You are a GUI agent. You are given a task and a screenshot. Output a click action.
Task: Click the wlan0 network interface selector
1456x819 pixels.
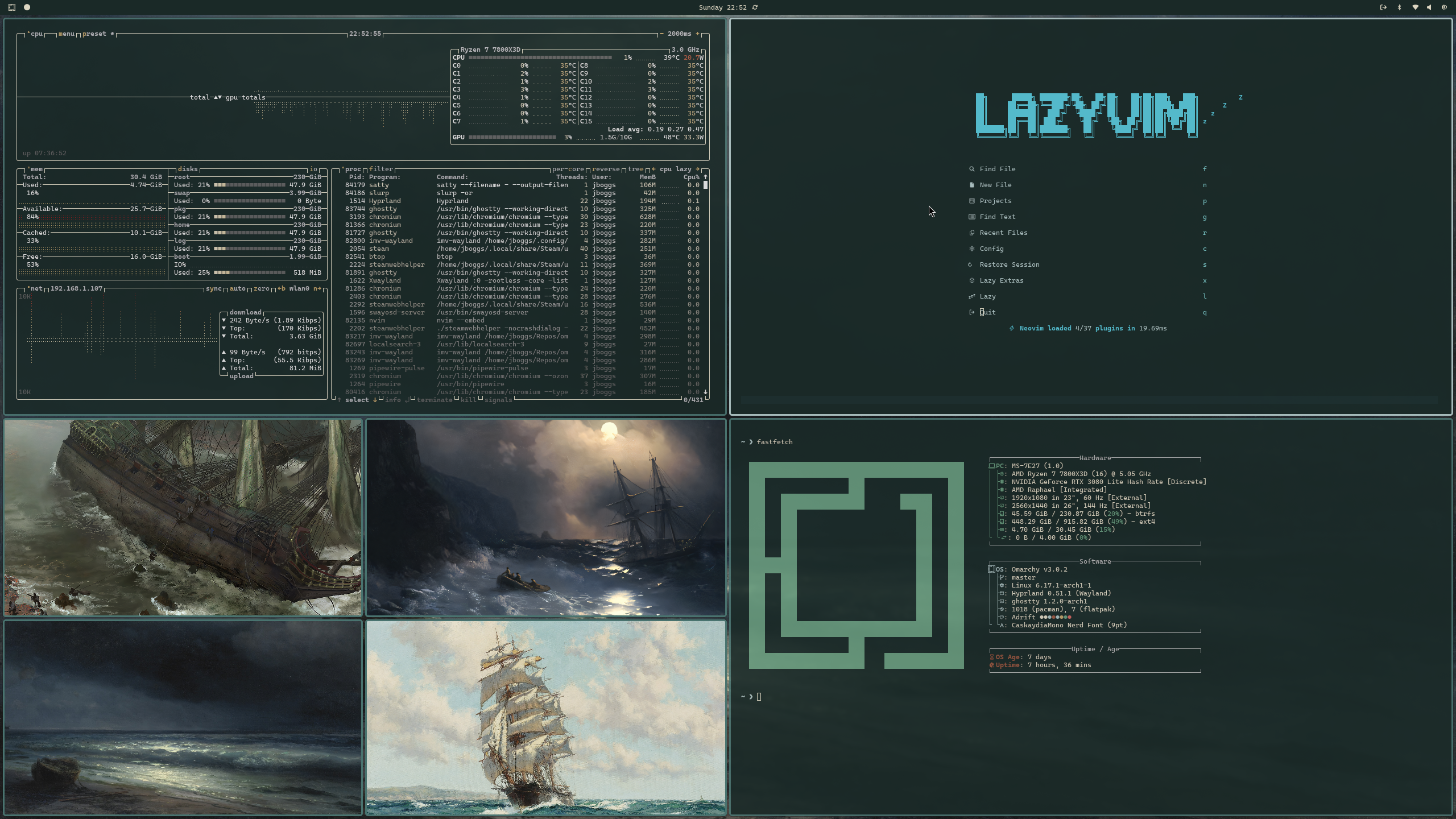click(299, 288)
